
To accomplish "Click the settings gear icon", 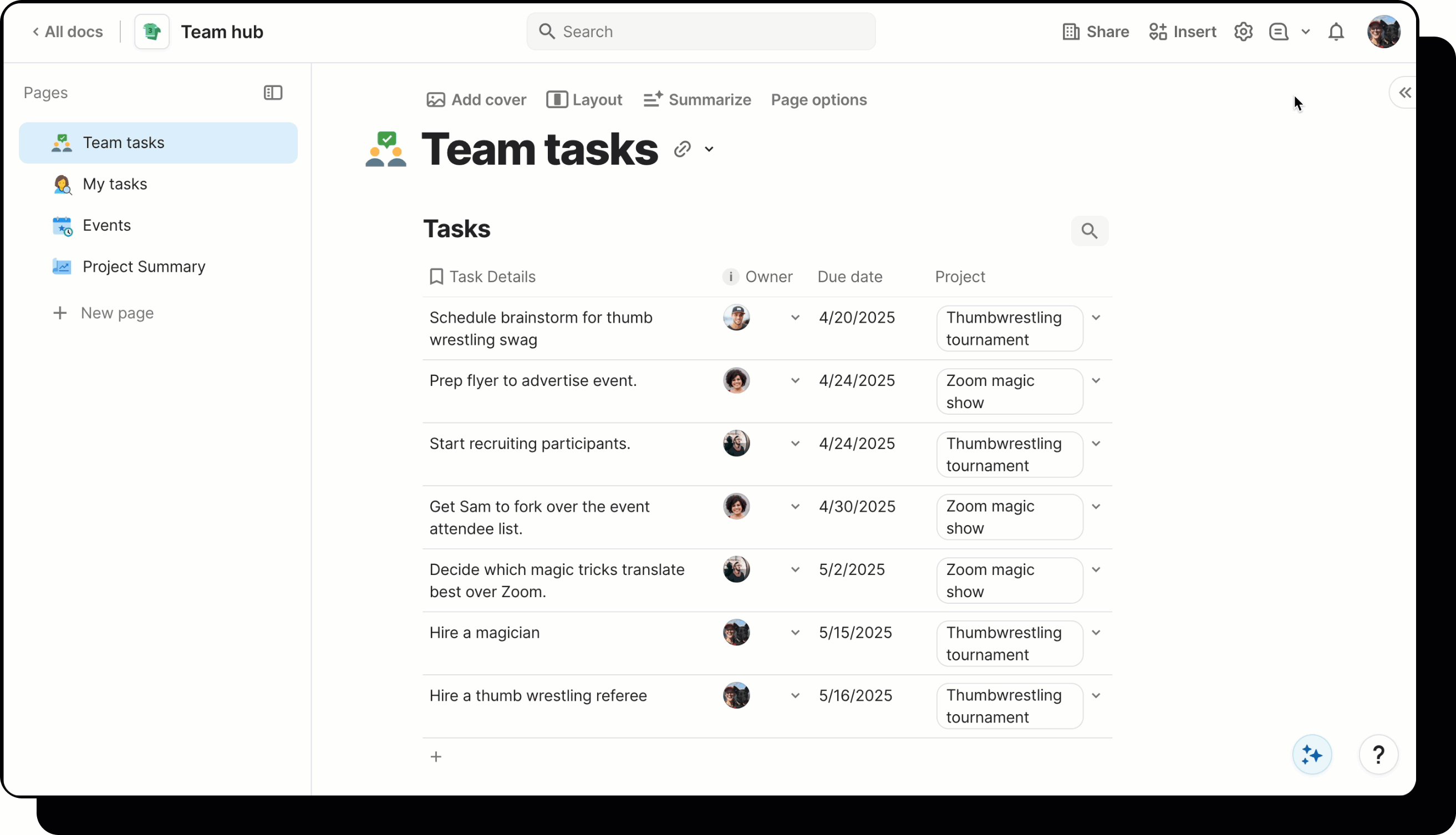I will (x=1243, y=32).
